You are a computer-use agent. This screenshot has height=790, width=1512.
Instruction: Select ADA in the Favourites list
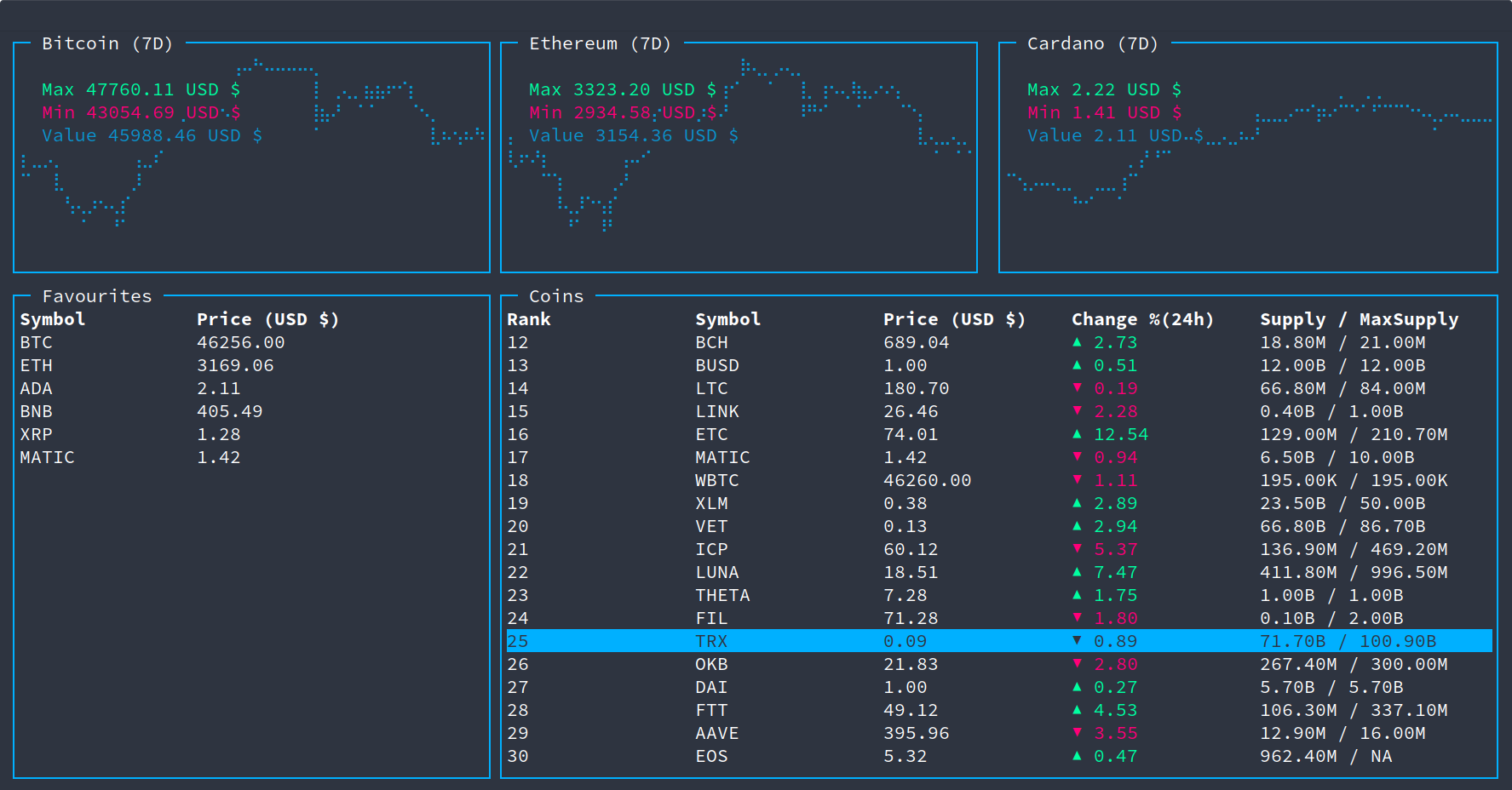click(x=37, y=388)
